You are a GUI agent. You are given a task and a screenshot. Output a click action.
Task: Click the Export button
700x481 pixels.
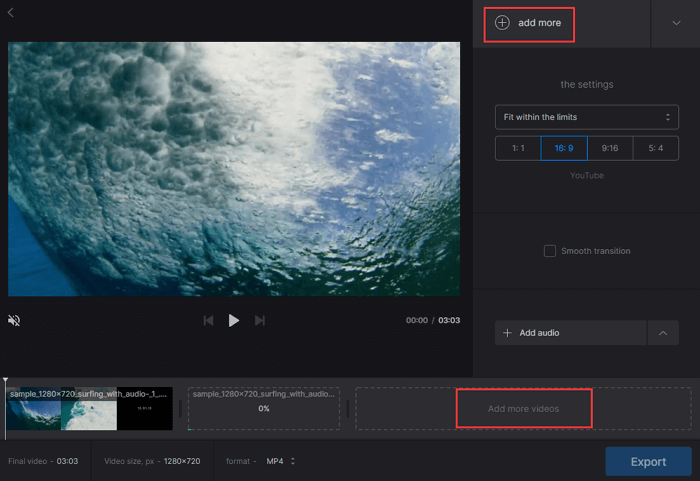coord(647,461)
